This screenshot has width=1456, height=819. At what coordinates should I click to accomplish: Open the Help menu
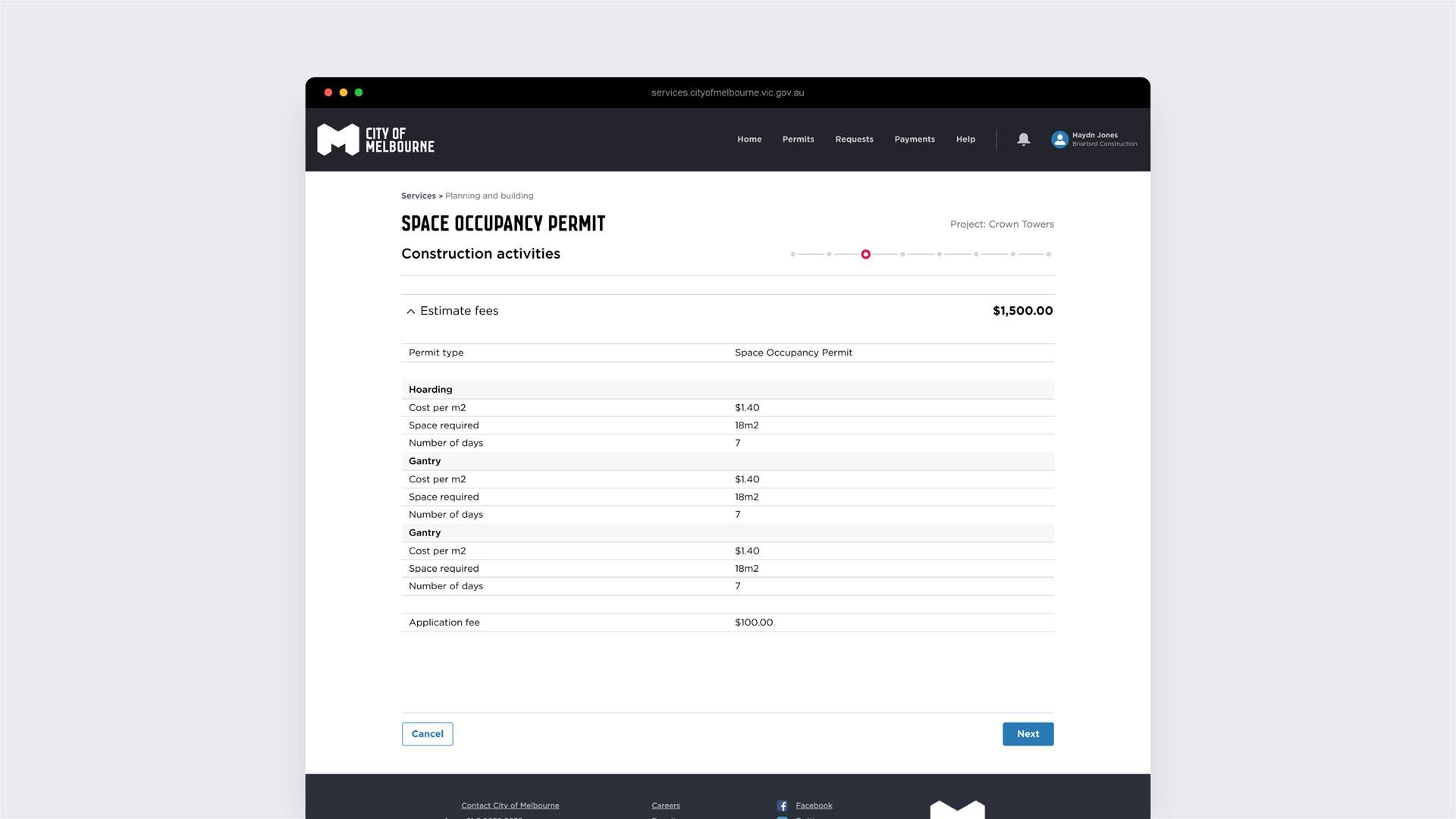[965, 139]
